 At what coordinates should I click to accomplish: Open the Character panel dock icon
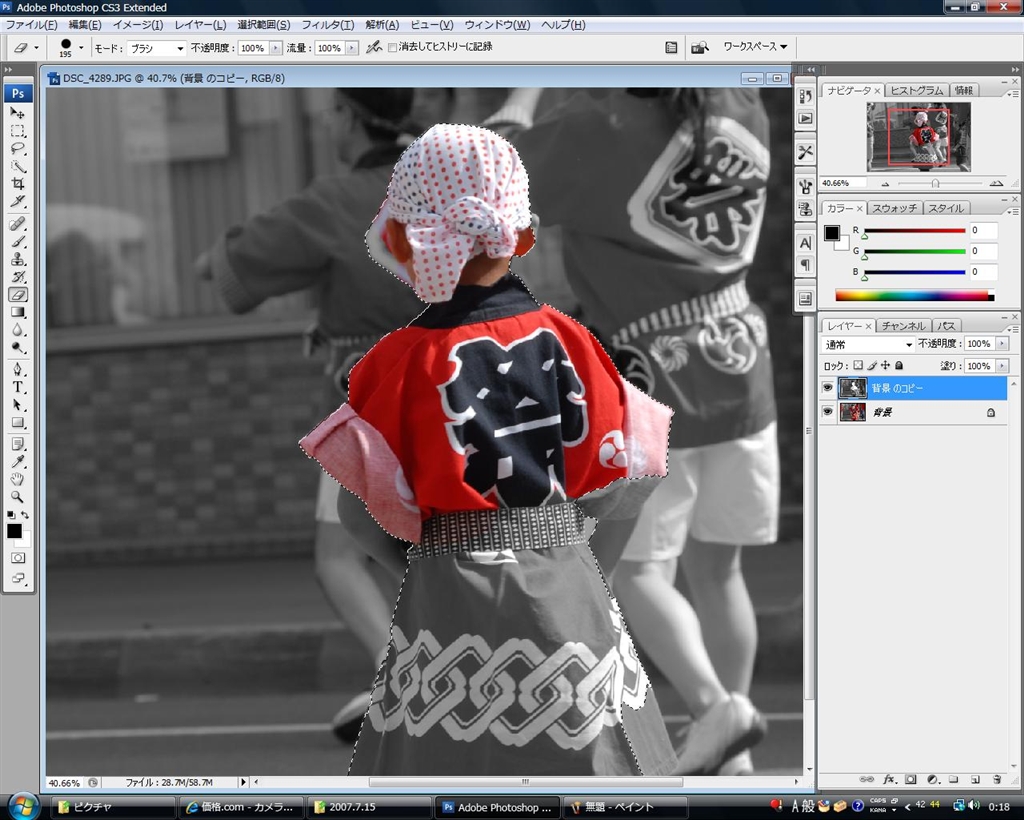(x=805, y=243)
